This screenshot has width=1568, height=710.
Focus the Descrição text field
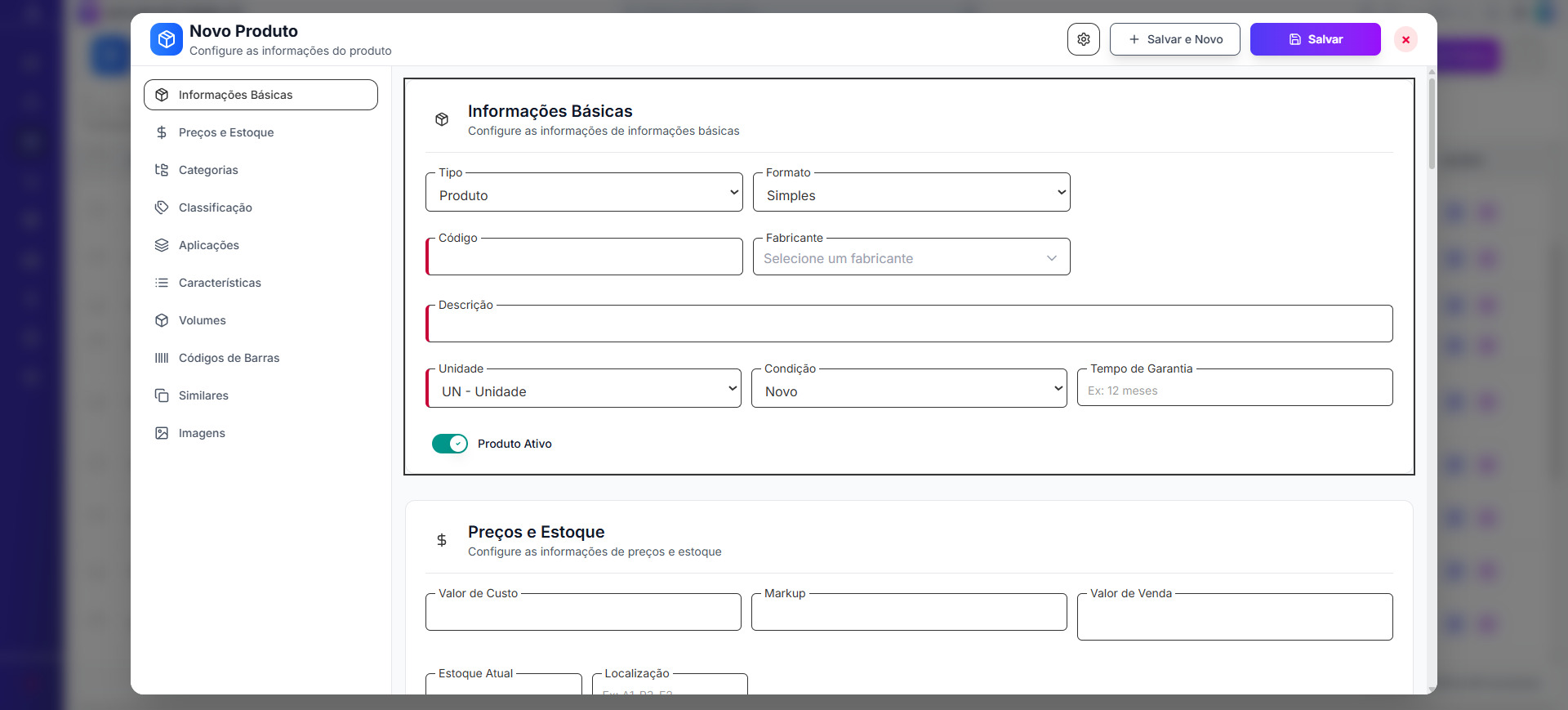pyautogui.click(x=909, y=325)
